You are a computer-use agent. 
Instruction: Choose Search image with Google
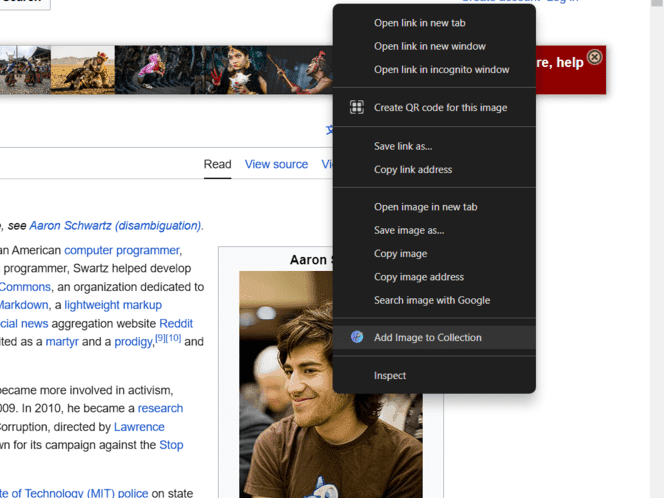[x=434, y=300]
